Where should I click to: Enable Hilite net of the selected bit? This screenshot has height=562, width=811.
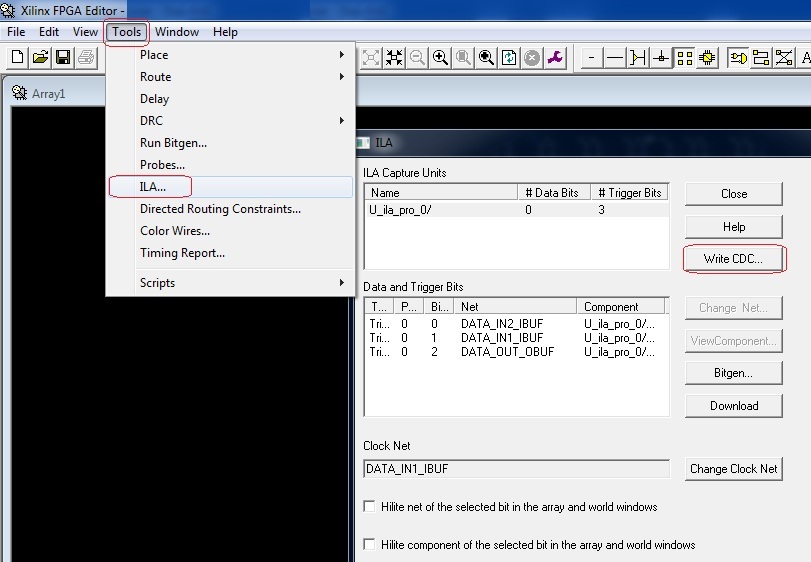(370, 507)
